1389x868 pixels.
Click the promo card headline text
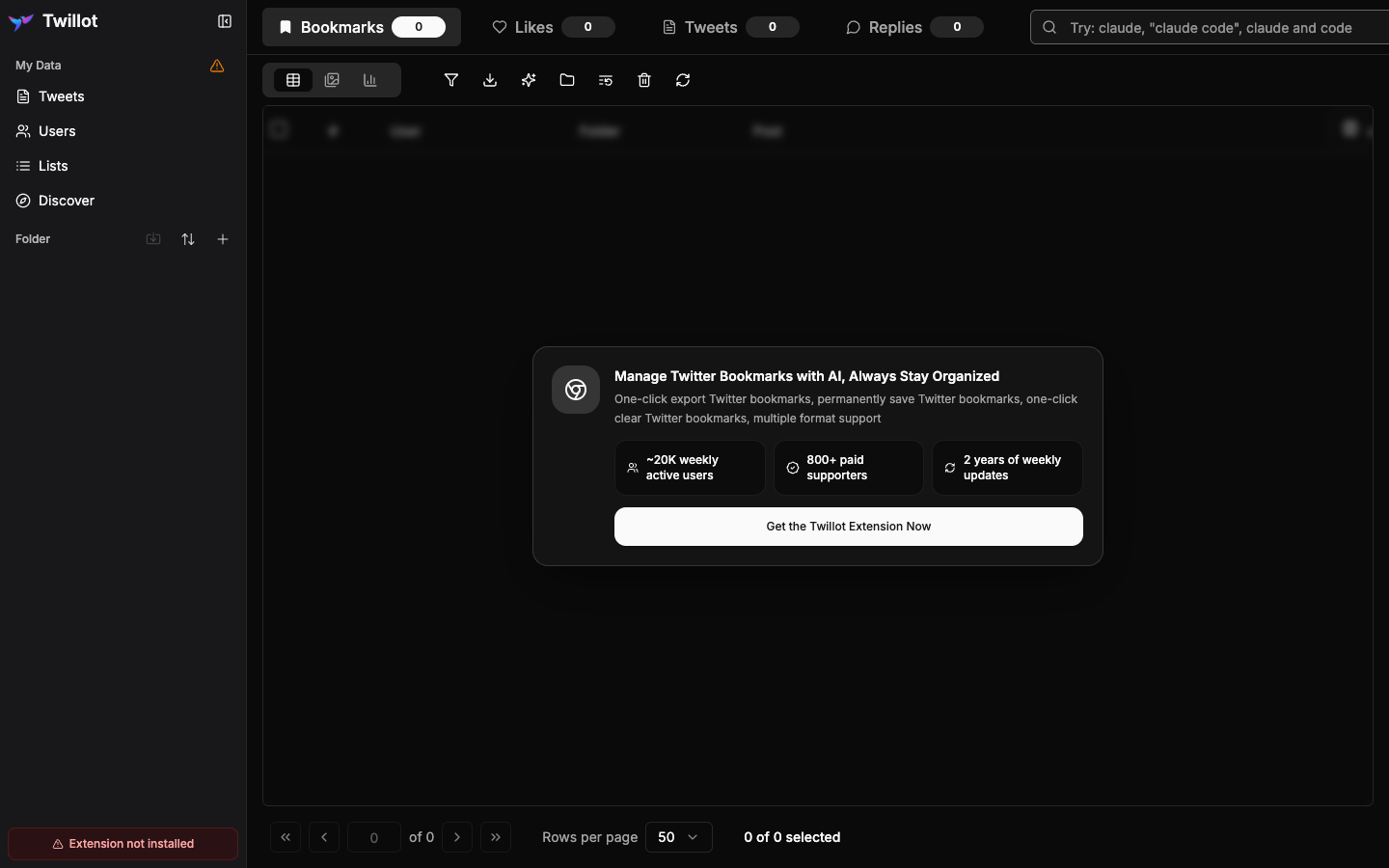click(x=806, y=376)
